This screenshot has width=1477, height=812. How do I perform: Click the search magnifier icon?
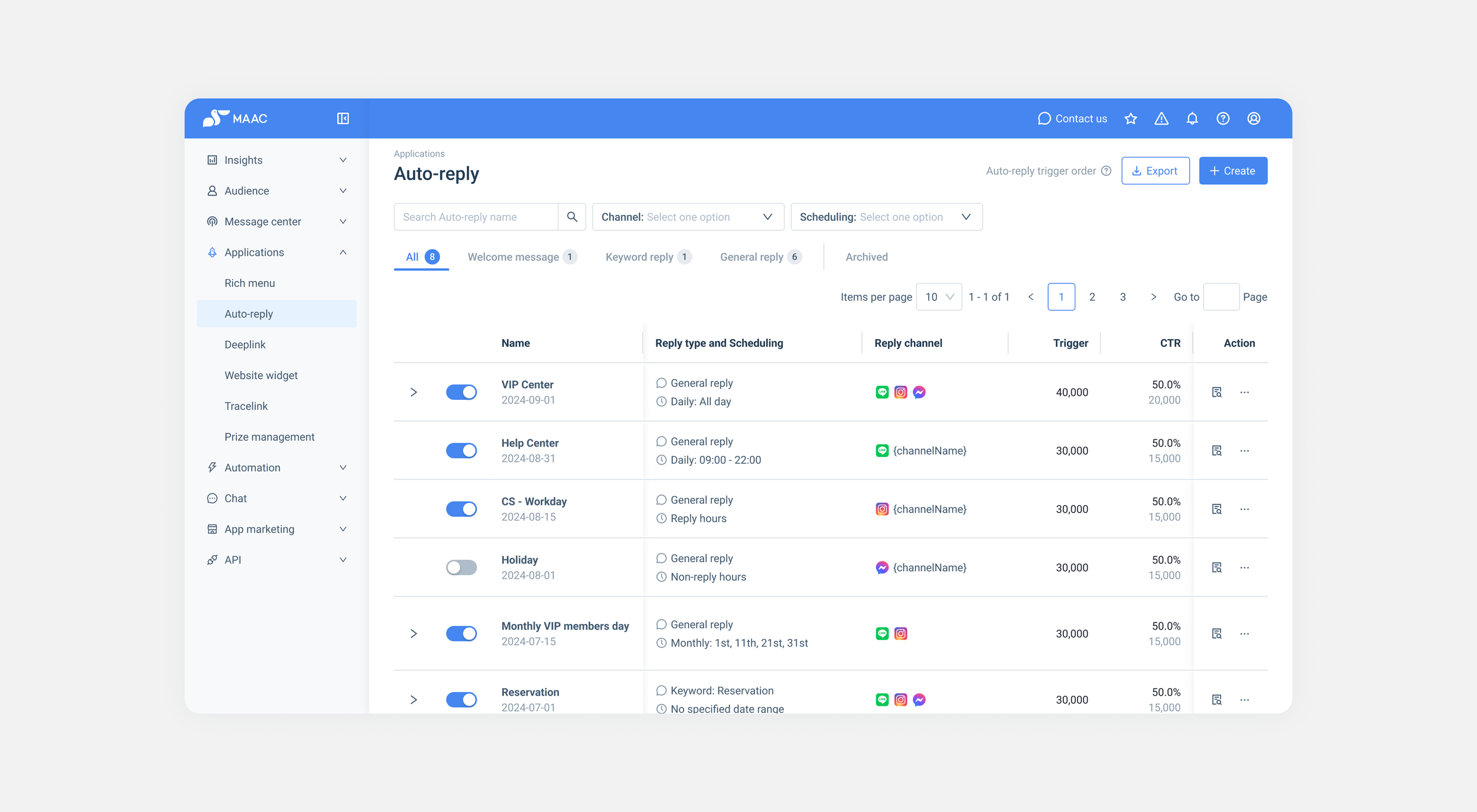571,217
